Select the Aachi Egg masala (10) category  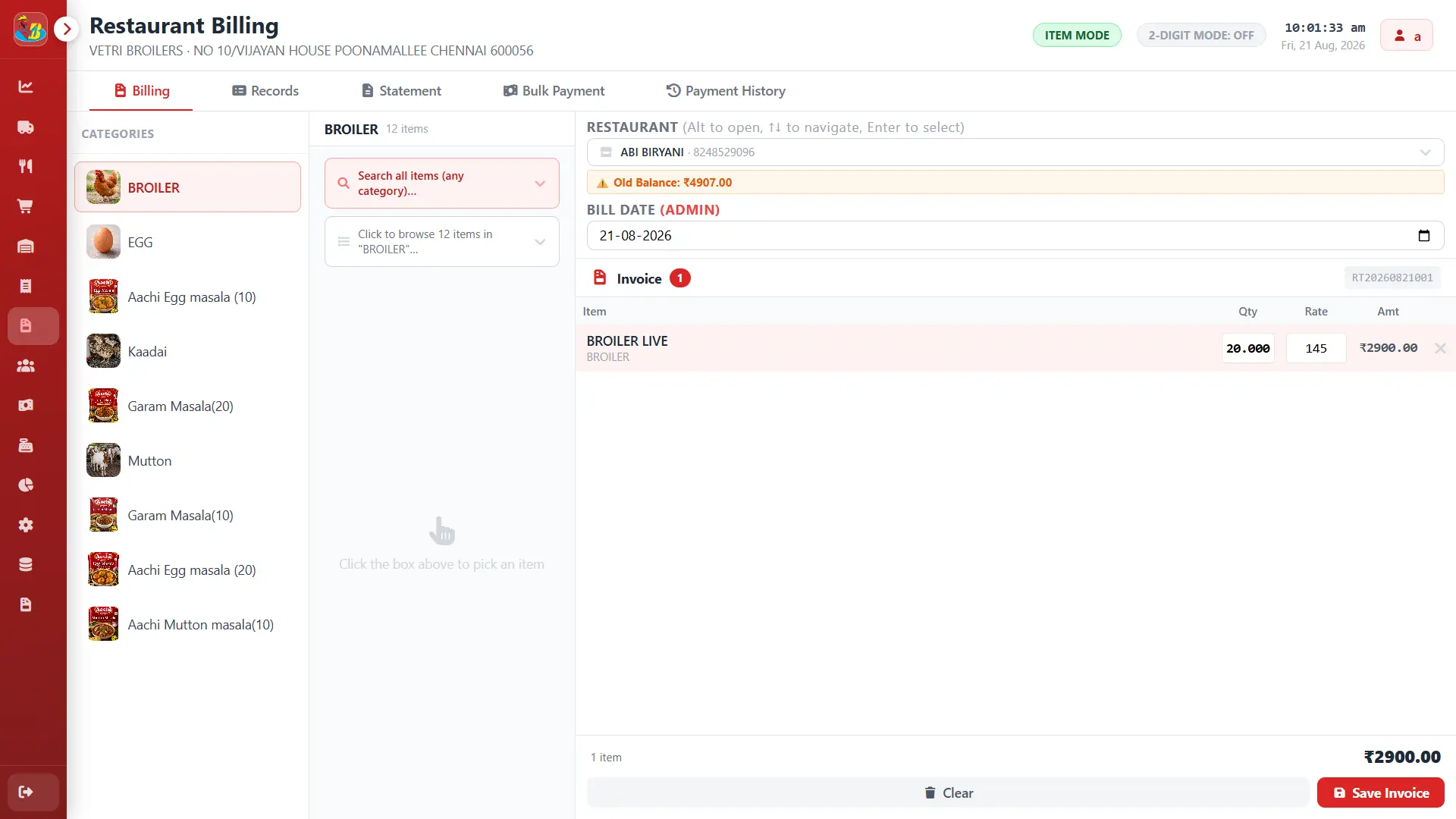[x=188, y=297]
